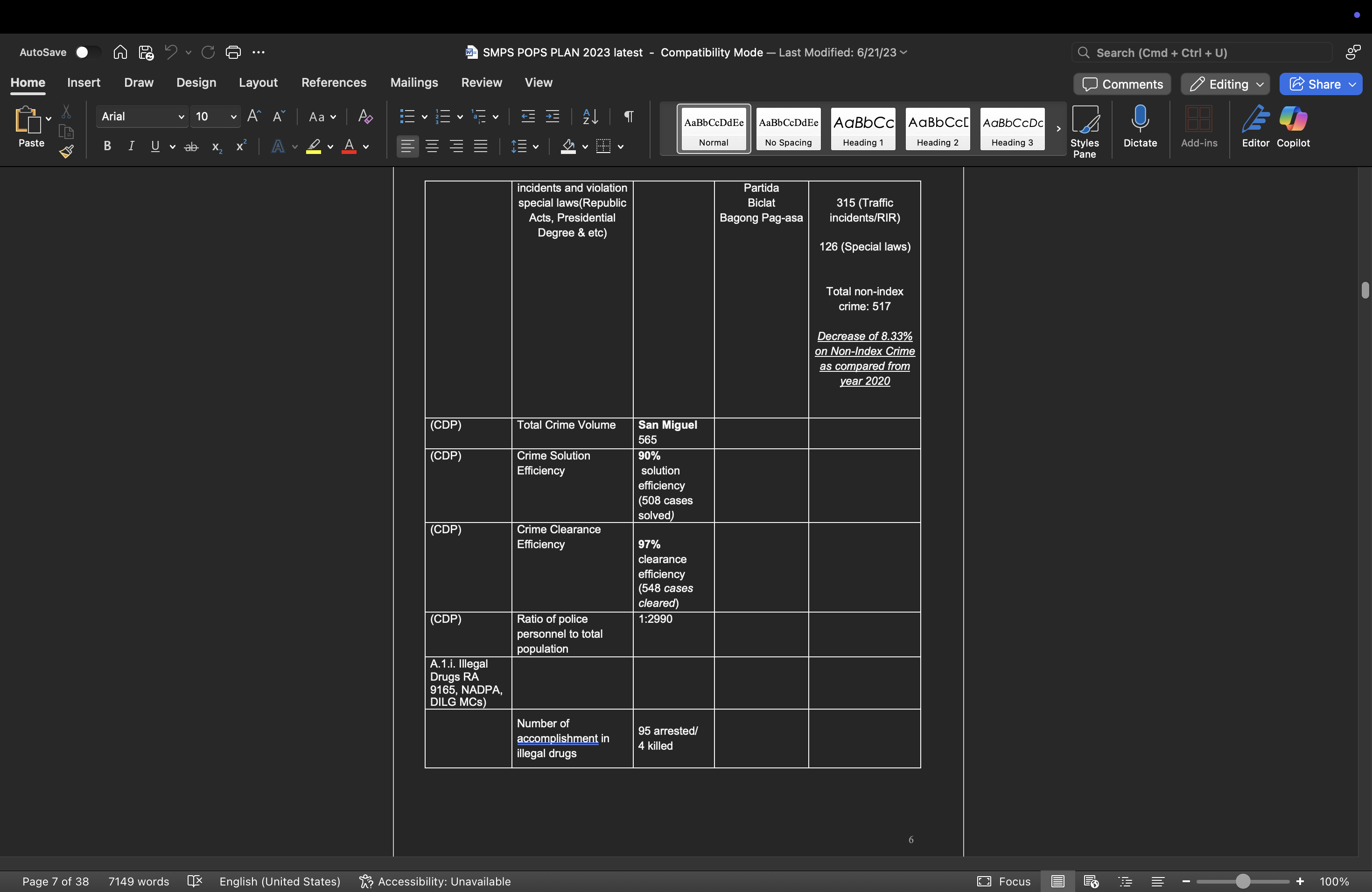
Task: Clear all formatting
Action: click(365, 116)
